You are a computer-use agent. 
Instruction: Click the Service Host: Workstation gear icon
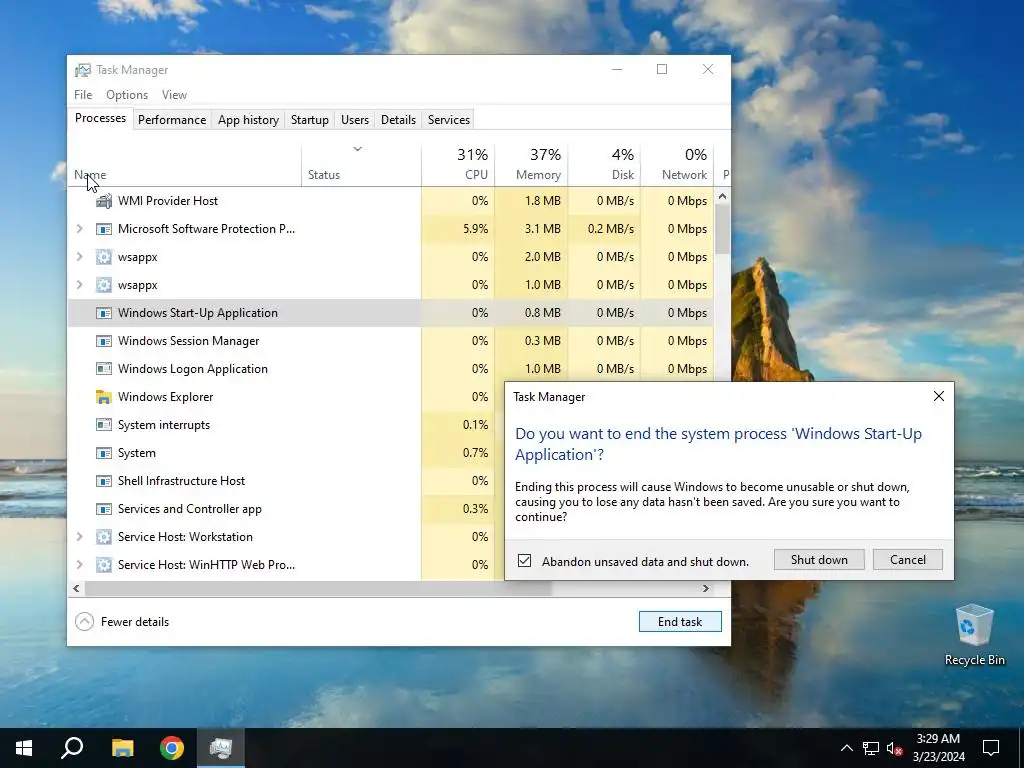(x=104, y=537)
